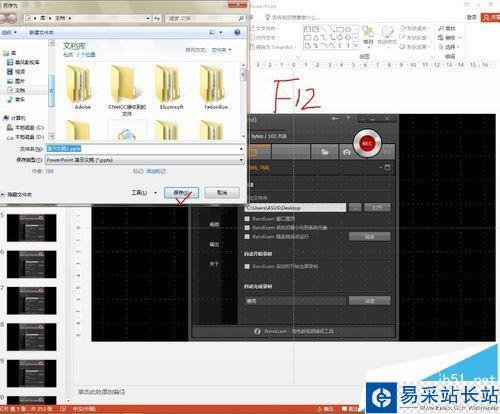Click 替换 replace in editing group
The height and width of the screenshot is (414, 500).
point(450,37)
